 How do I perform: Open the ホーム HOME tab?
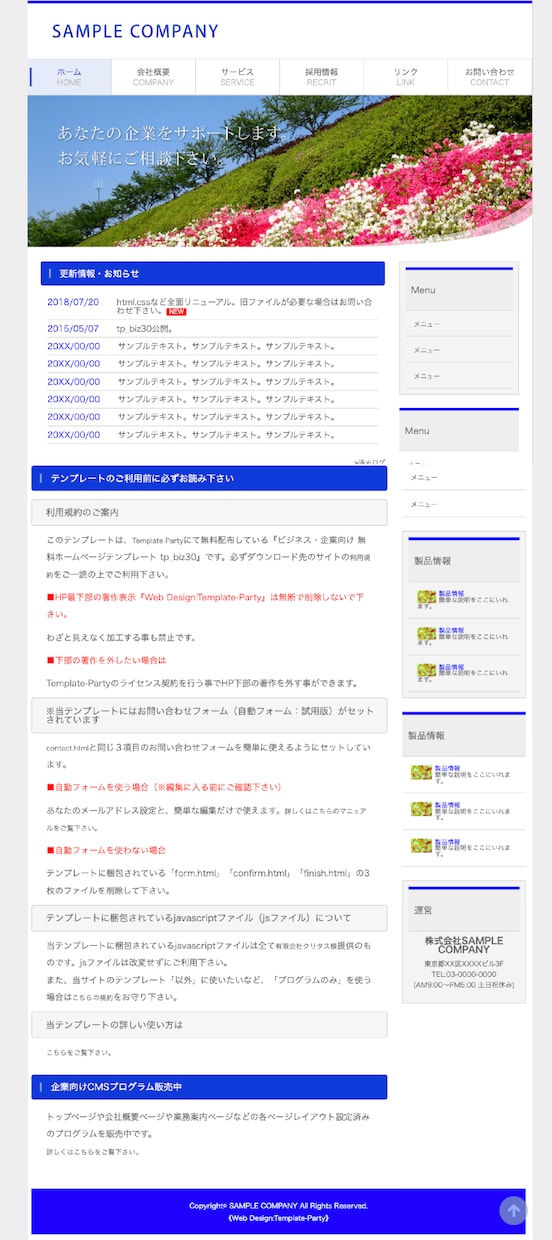69,77
